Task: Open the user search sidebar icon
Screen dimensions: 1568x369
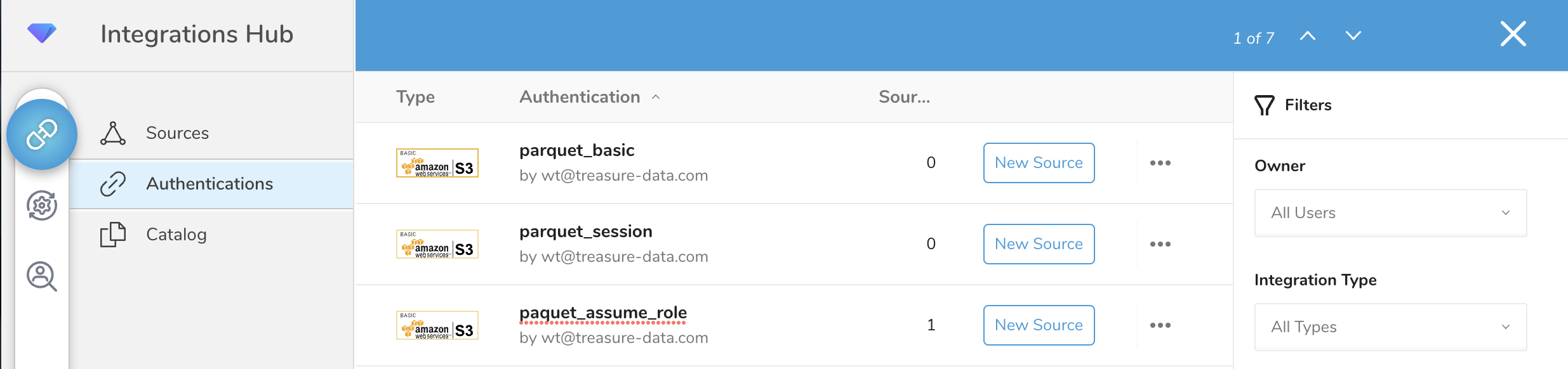Action: (42, 276)
